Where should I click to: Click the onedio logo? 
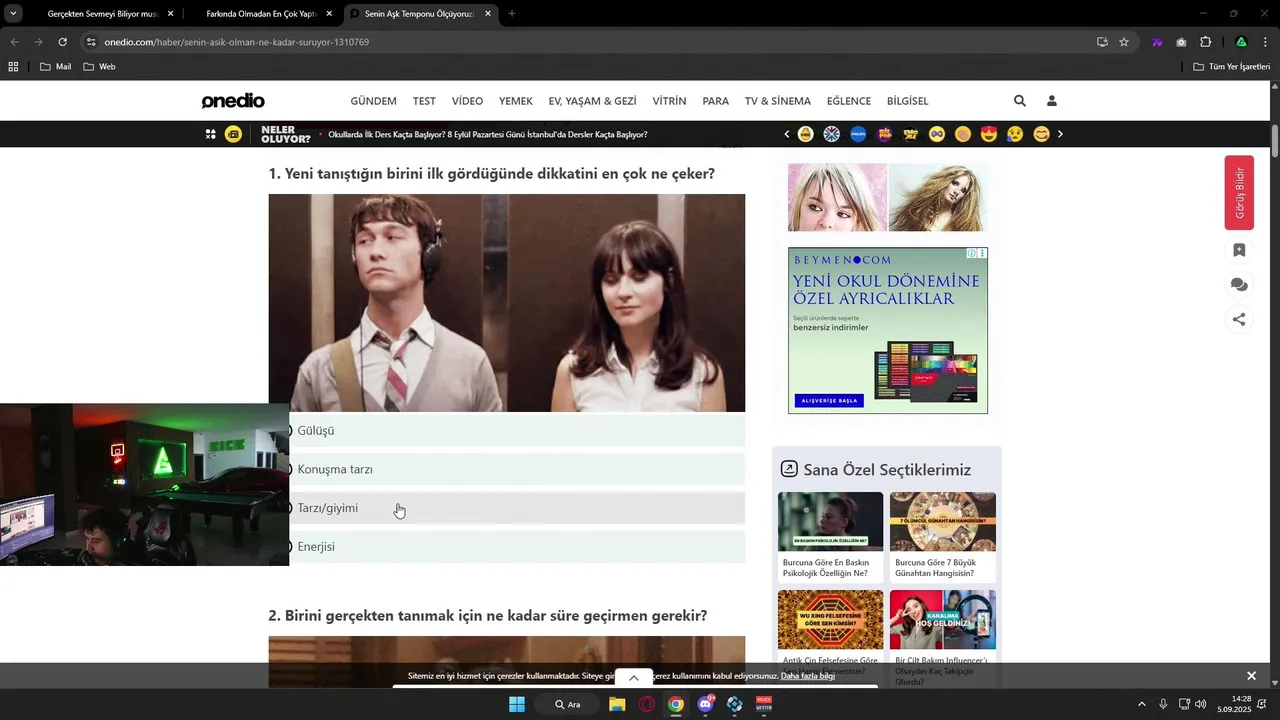[233, 101]
